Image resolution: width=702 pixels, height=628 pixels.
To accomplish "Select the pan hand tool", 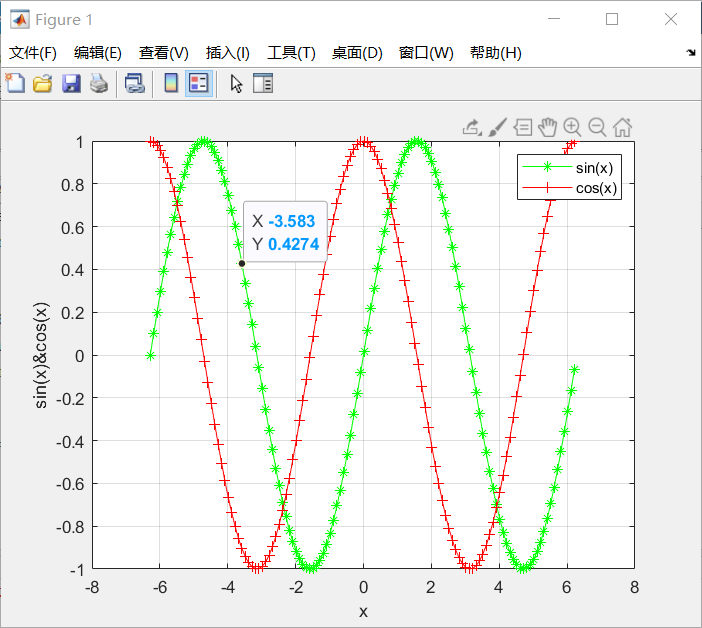I will click(547, 128).
